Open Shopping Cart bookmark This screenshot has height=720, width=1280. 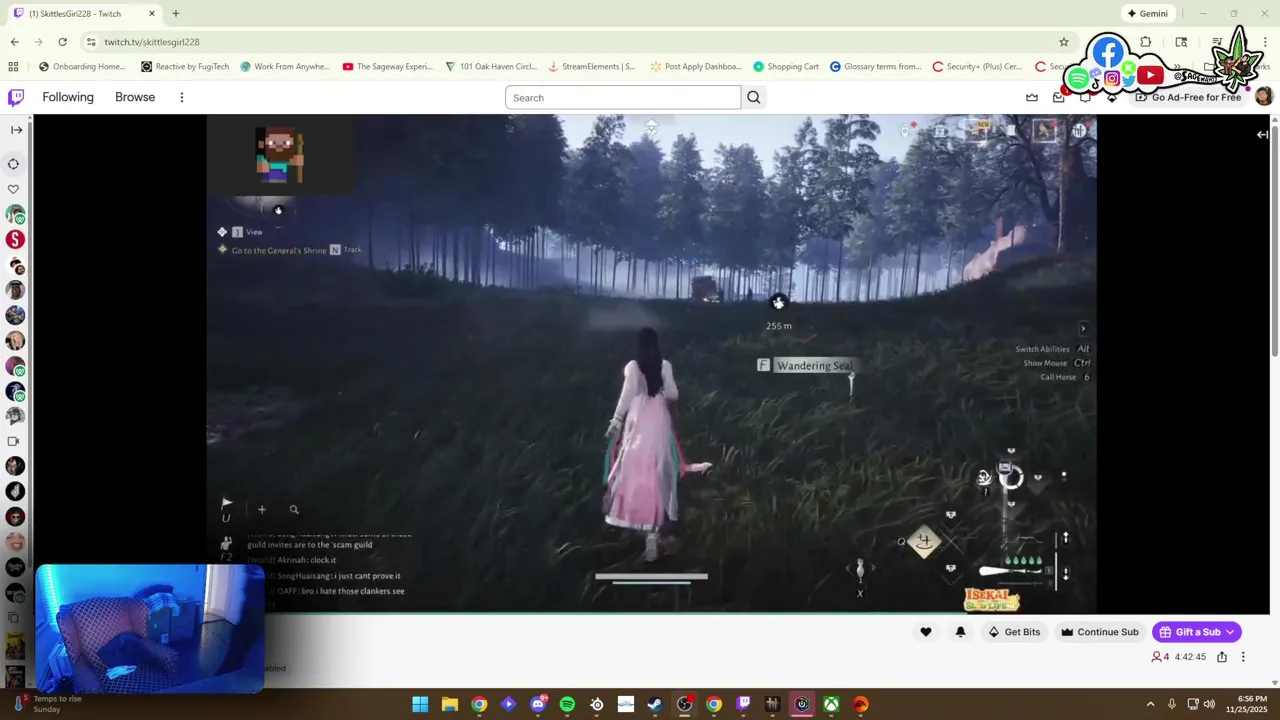click(786, 67)
